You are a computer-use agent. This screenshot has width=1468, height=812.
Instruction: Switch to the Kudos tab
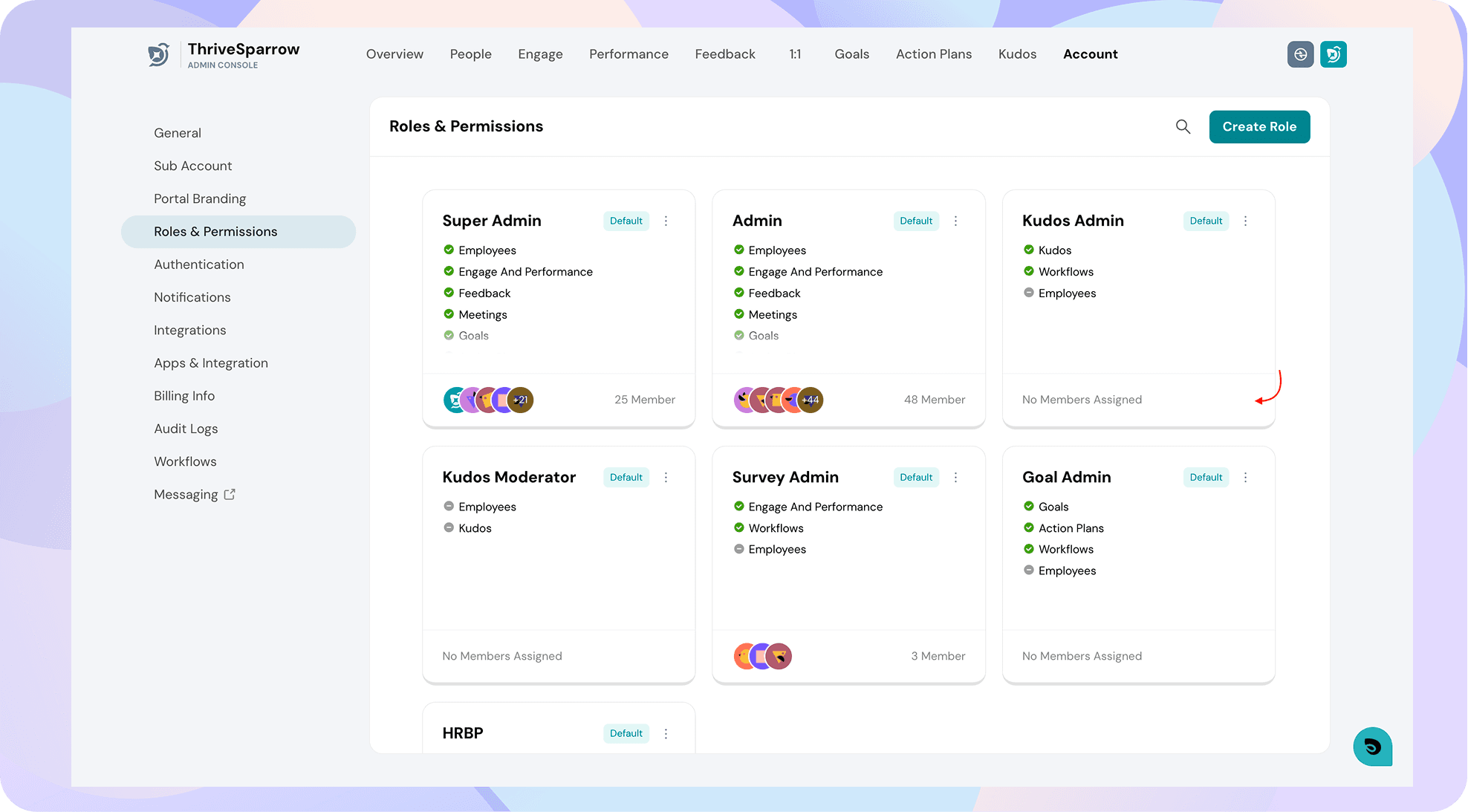[1017, 54]
